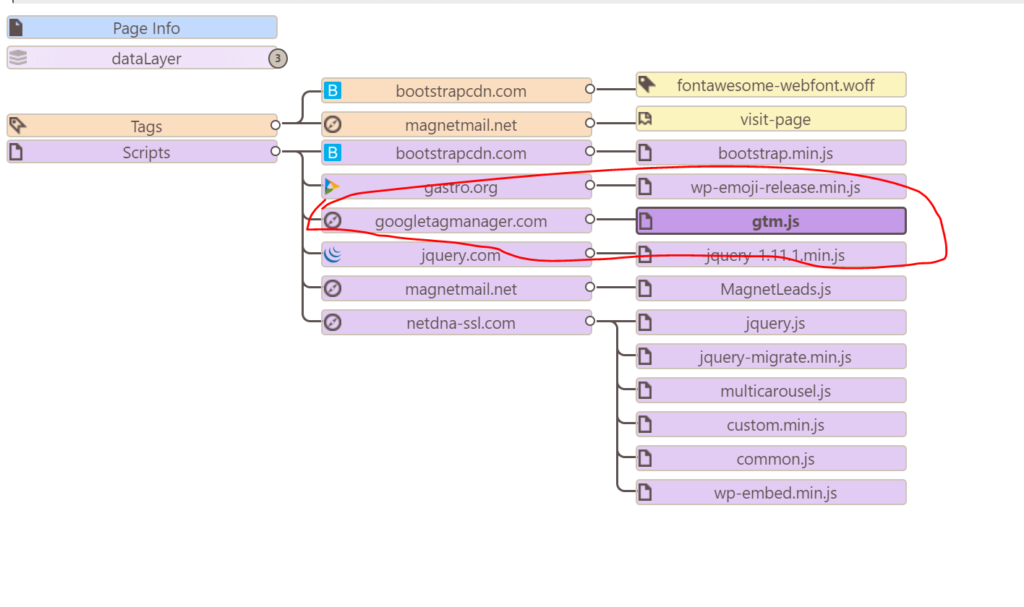Select the wp-emoji-release.min.js label
The image size is (1024, 607).
776,188
